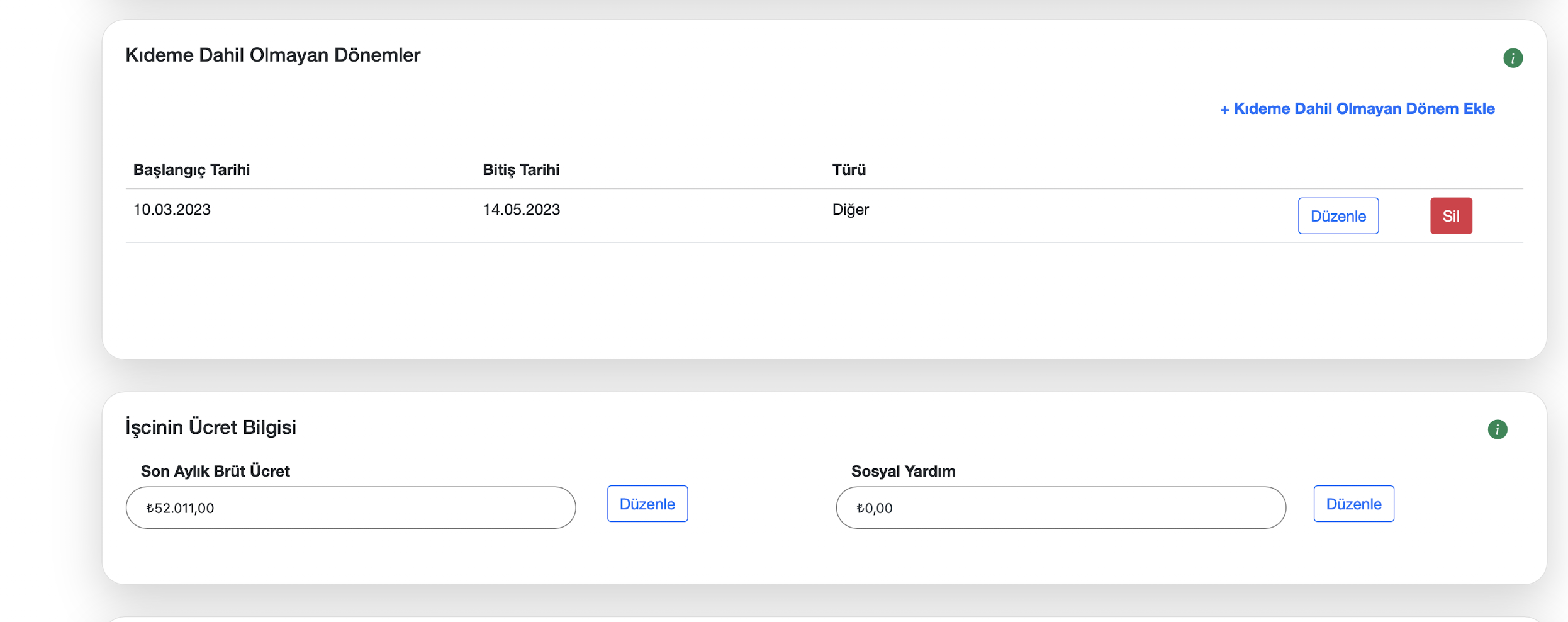1568x622 pixels.
Task: Click the Bitiş Tarihi column header
Action: point(520,170)
